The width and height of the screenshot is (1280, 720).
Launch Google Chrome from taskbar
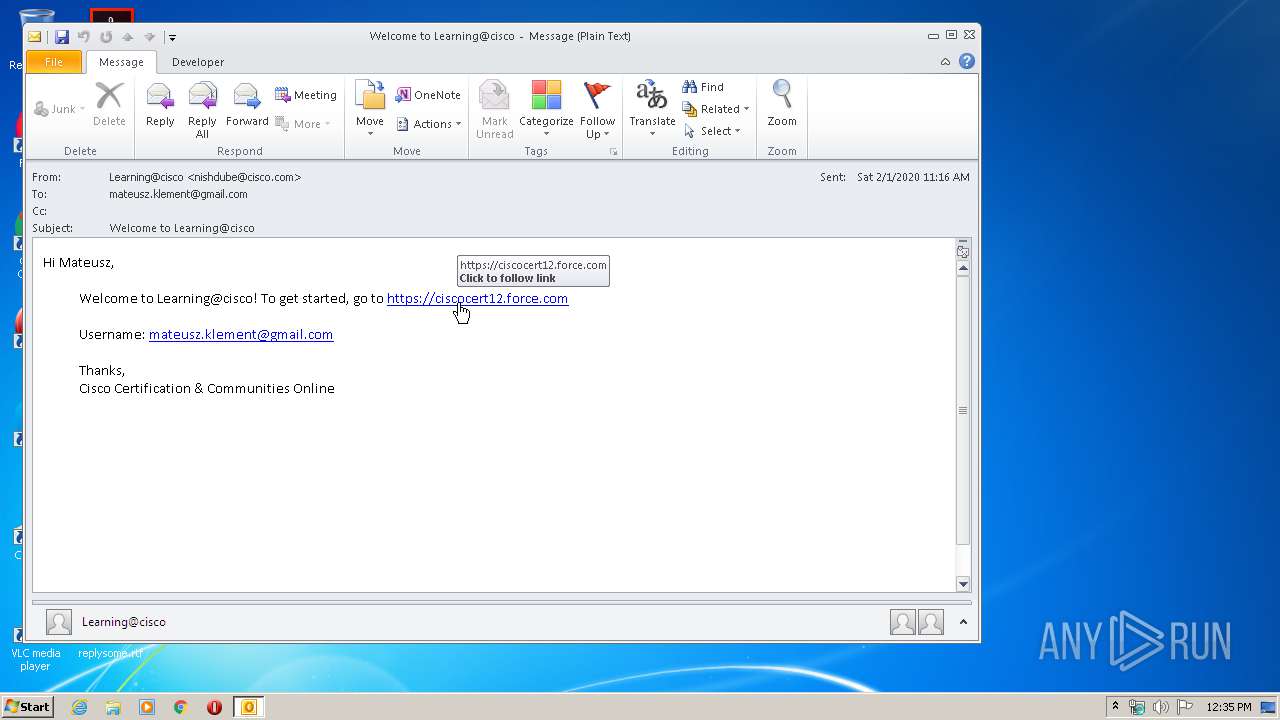point(181,707)
